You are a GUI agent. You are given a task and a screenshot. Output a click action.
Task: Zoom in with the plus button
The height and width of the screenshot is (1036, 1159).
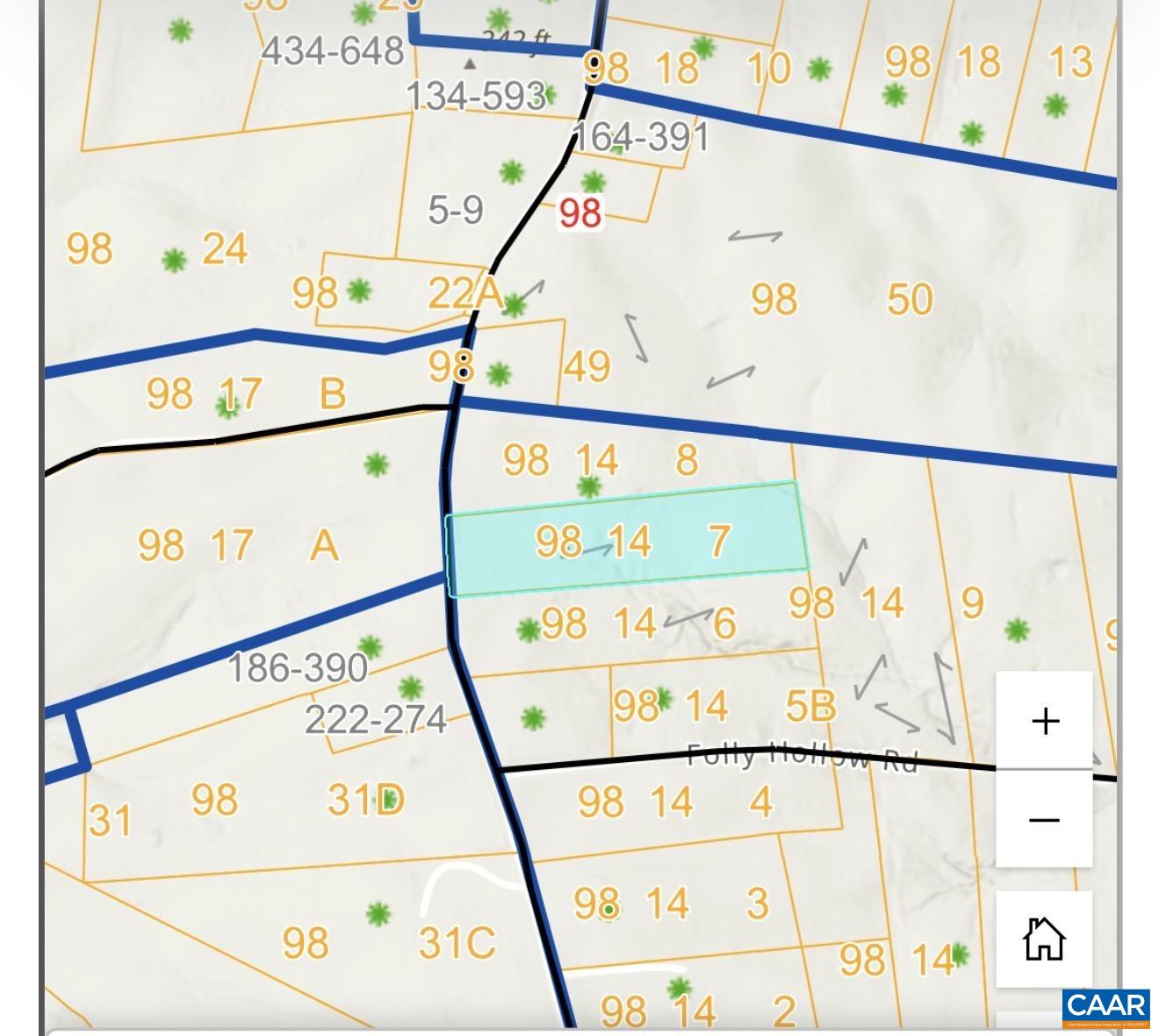point(1044,721)
